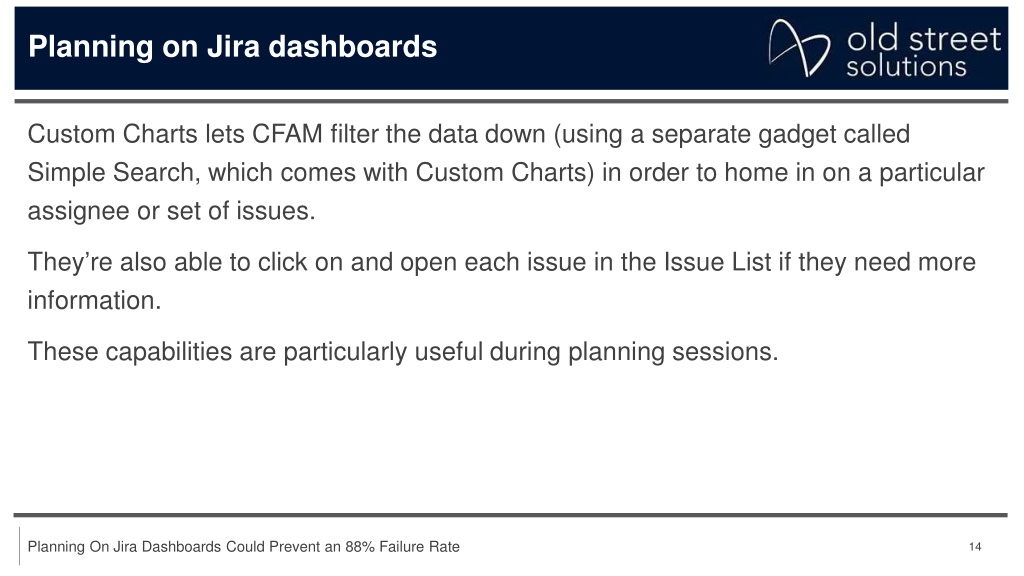Click the footer text about 88% Failure Rate
The image size is (1024, 576).
tap(244, 547)
